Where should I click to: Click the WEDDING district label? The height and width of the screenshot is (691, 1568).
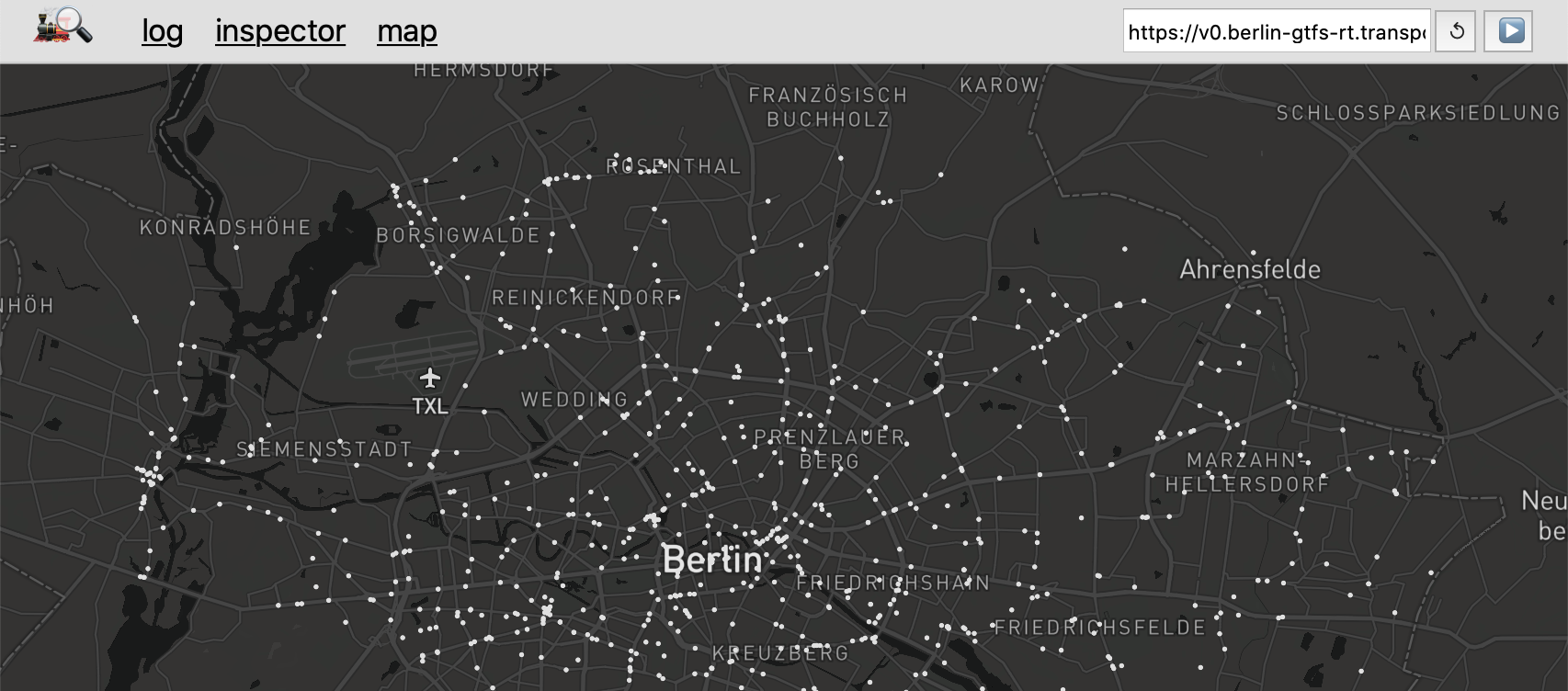coord(574,400)
